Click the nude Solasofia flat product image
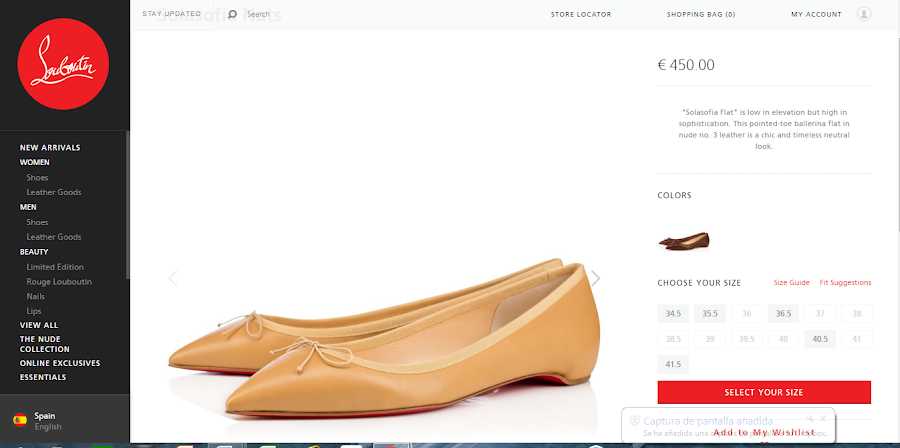This screenshot has width=900, height=448. tap(385, 338)
